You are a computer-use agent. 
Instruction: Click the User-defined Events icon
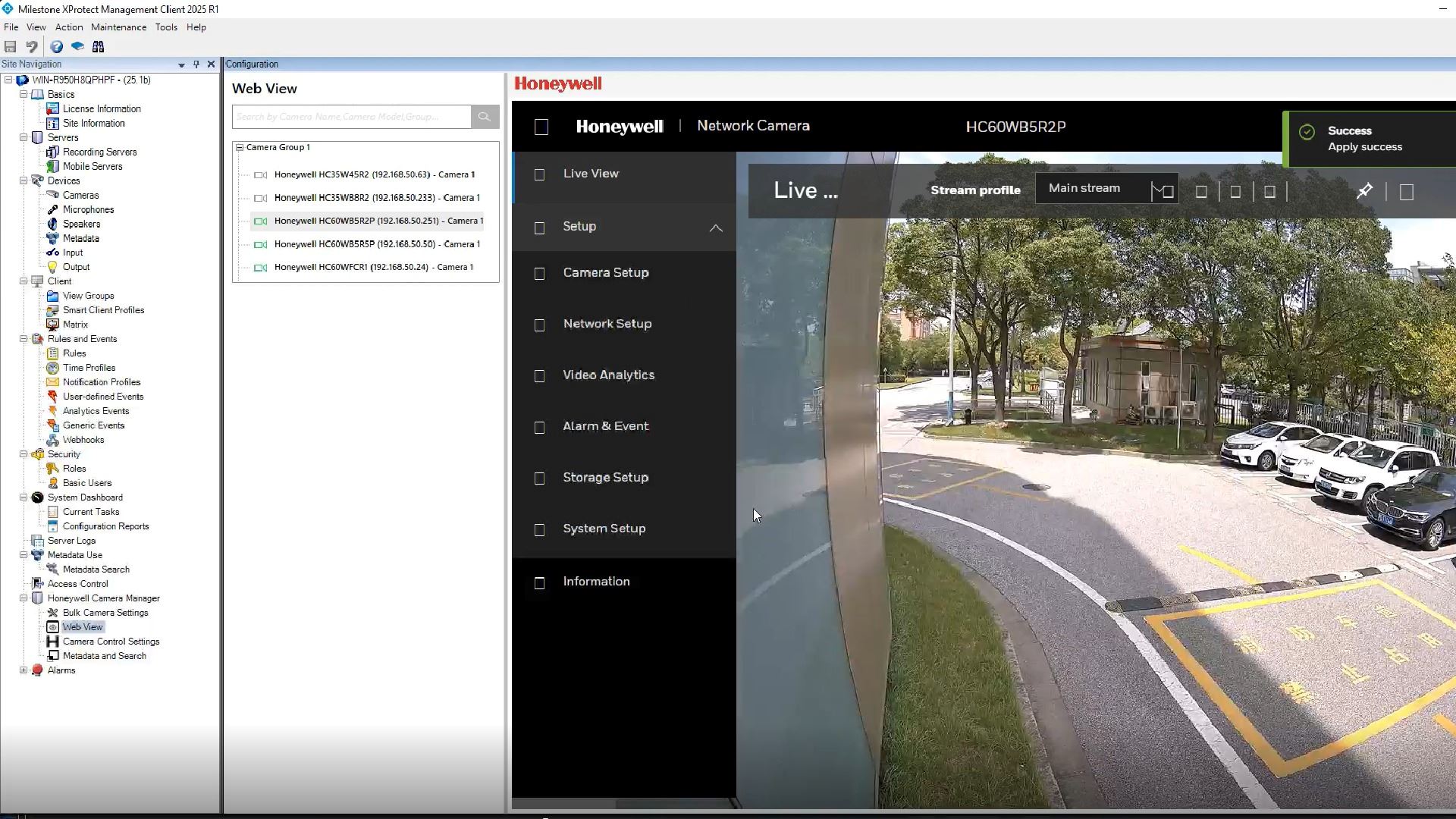point(52,397)
